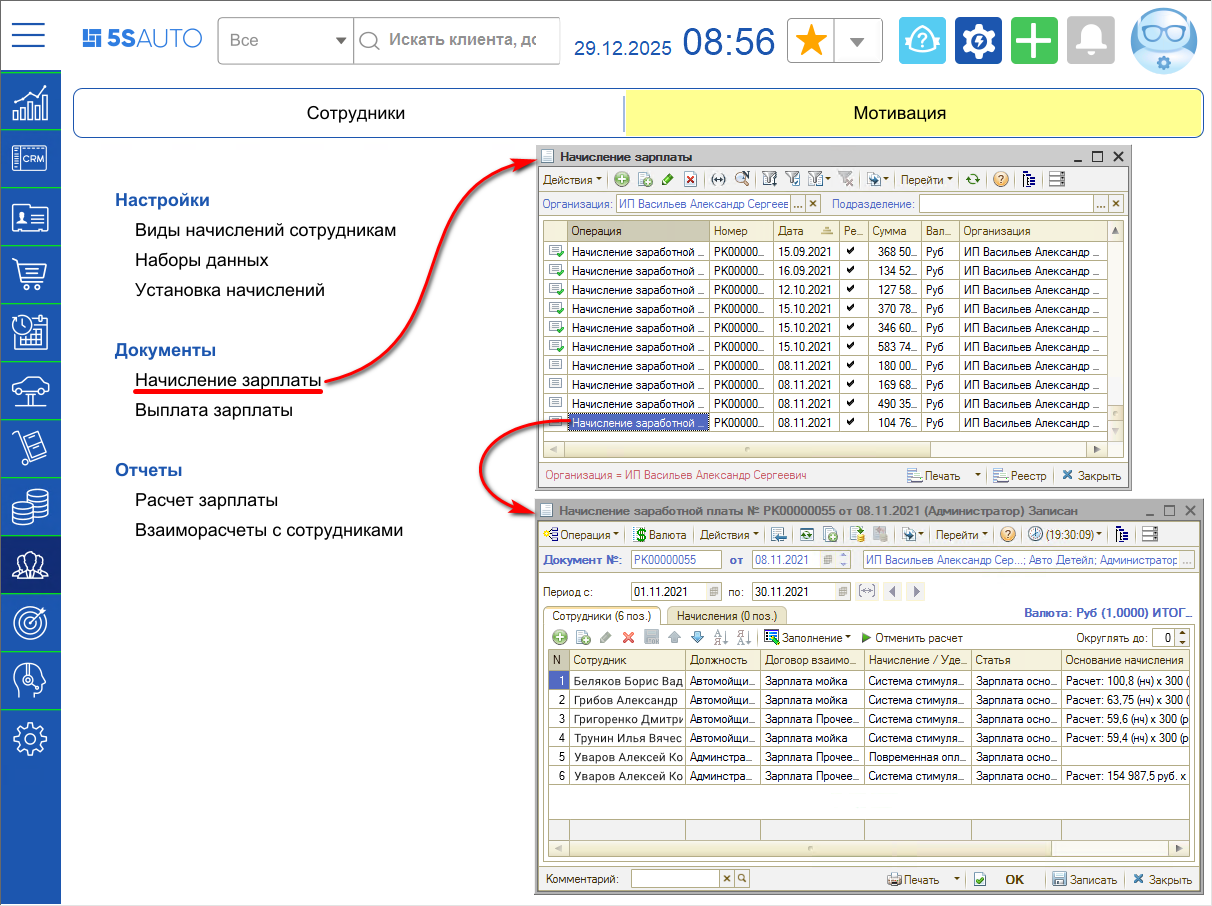Click the green plus add button
The width and height of the screenshot is (1212, 906).
[1034, 41]
